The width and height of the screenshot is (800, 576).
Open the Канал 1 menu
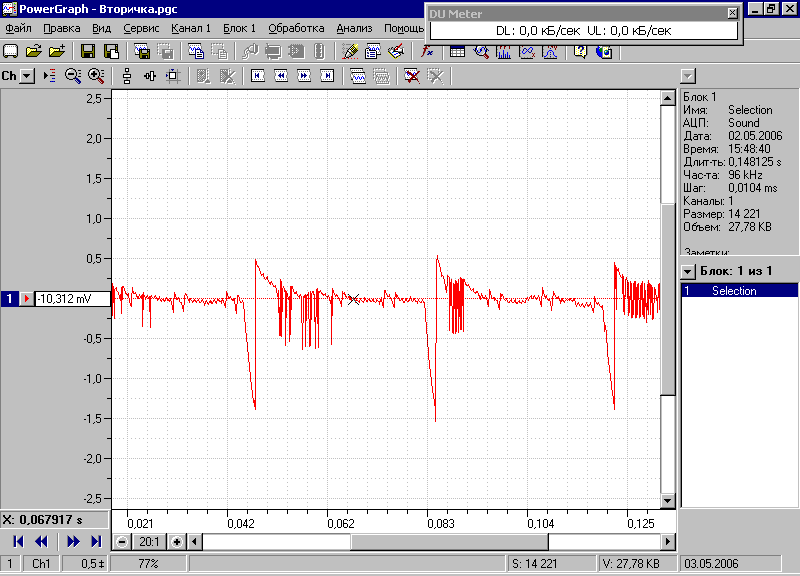pos(191,29)
